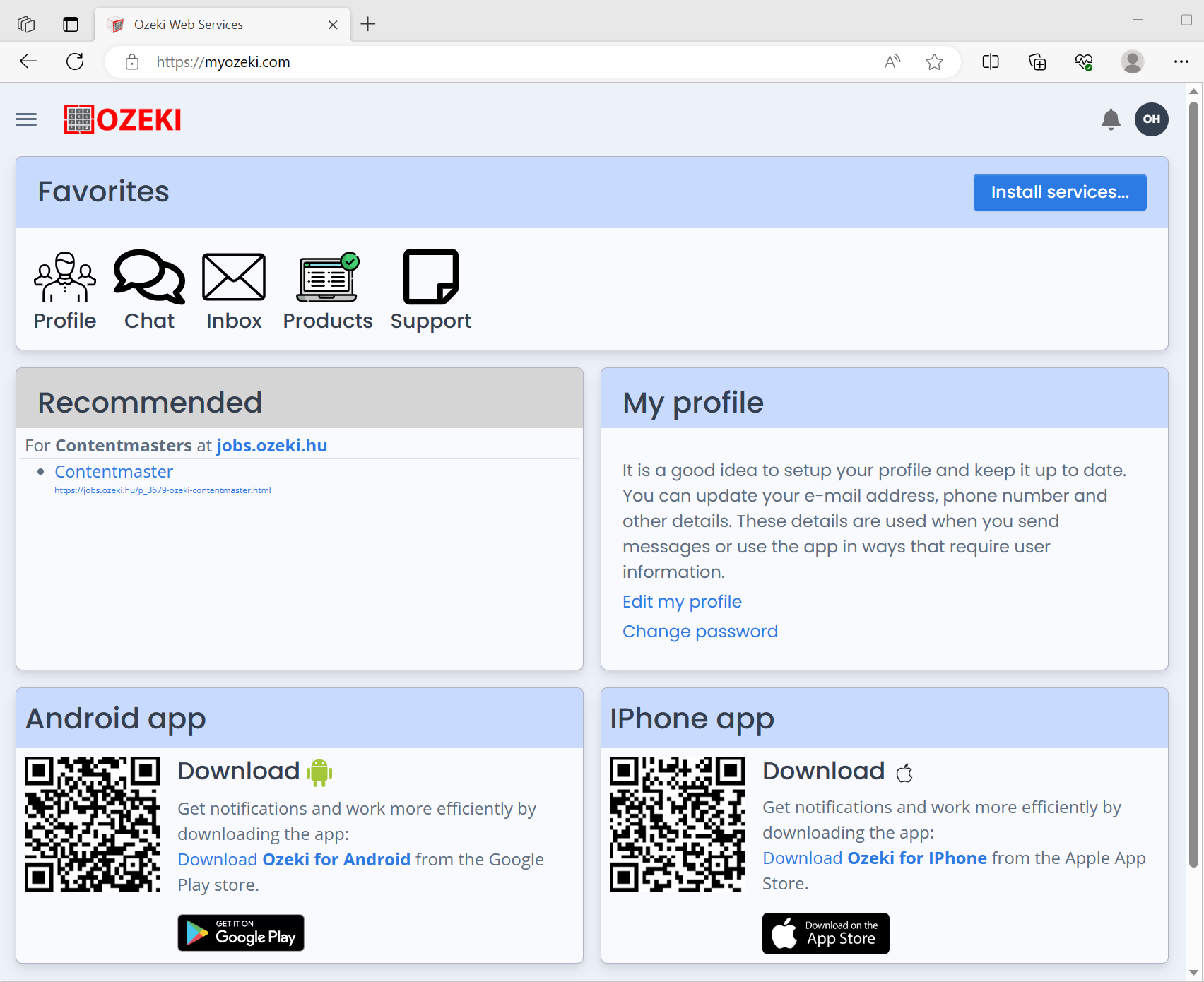
Task: Click the browser back arrow
Action: pos(28,61)
